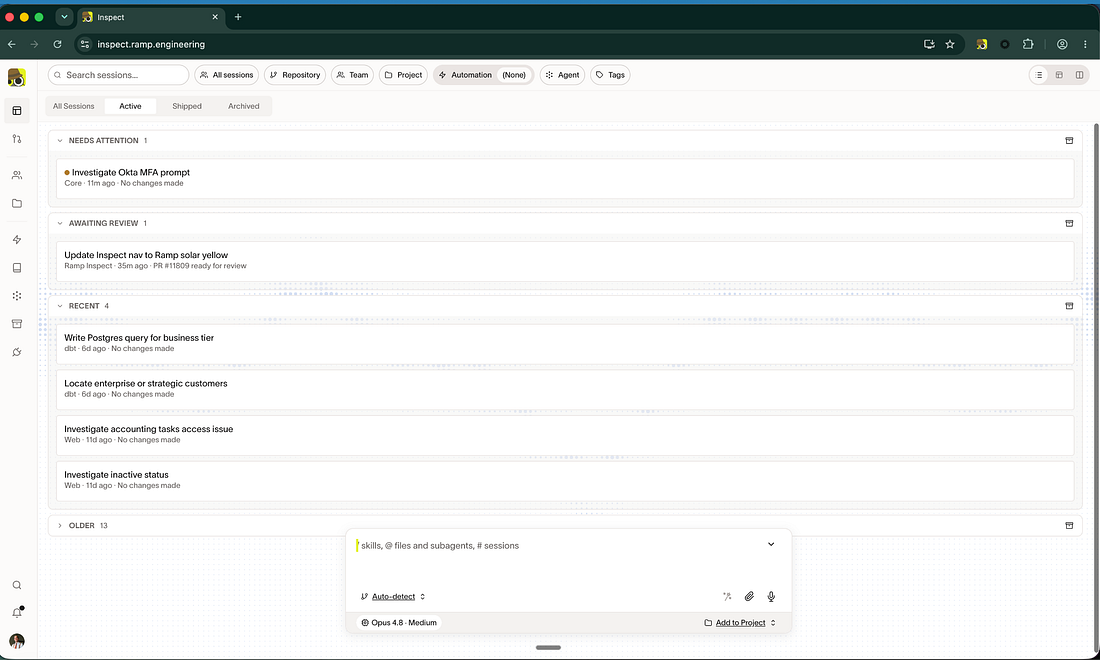Viewport: 1100px width, 660px height.
Task: Expand the Older section
Action: pos(60,525)
